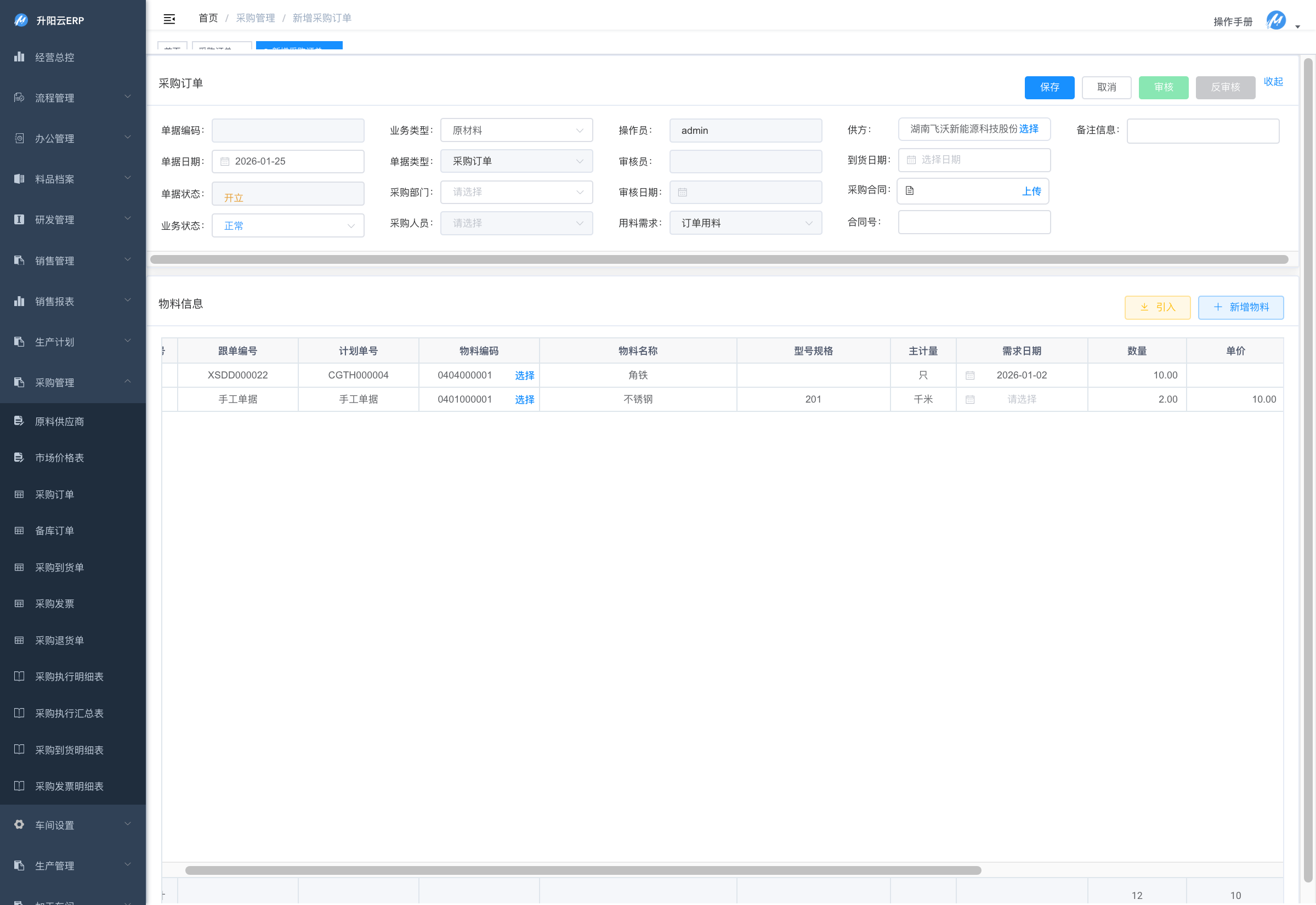Open 采购到货单 in the sidebar submenu

[59, 568]
